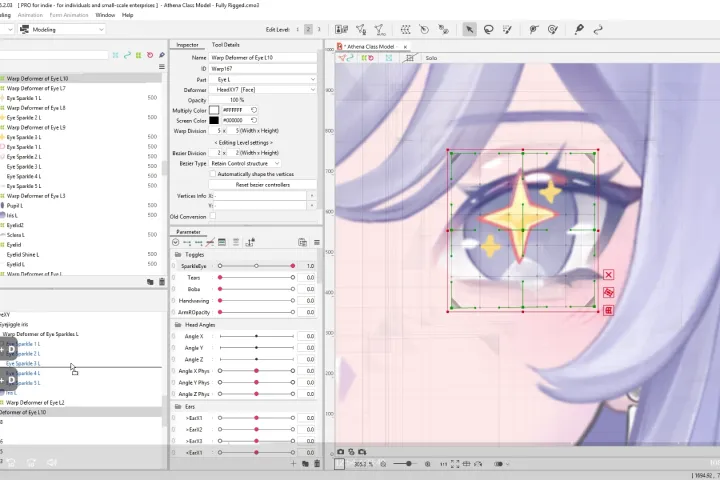
Task: Select the Arrow selection tool
Action: pos(469,29)
